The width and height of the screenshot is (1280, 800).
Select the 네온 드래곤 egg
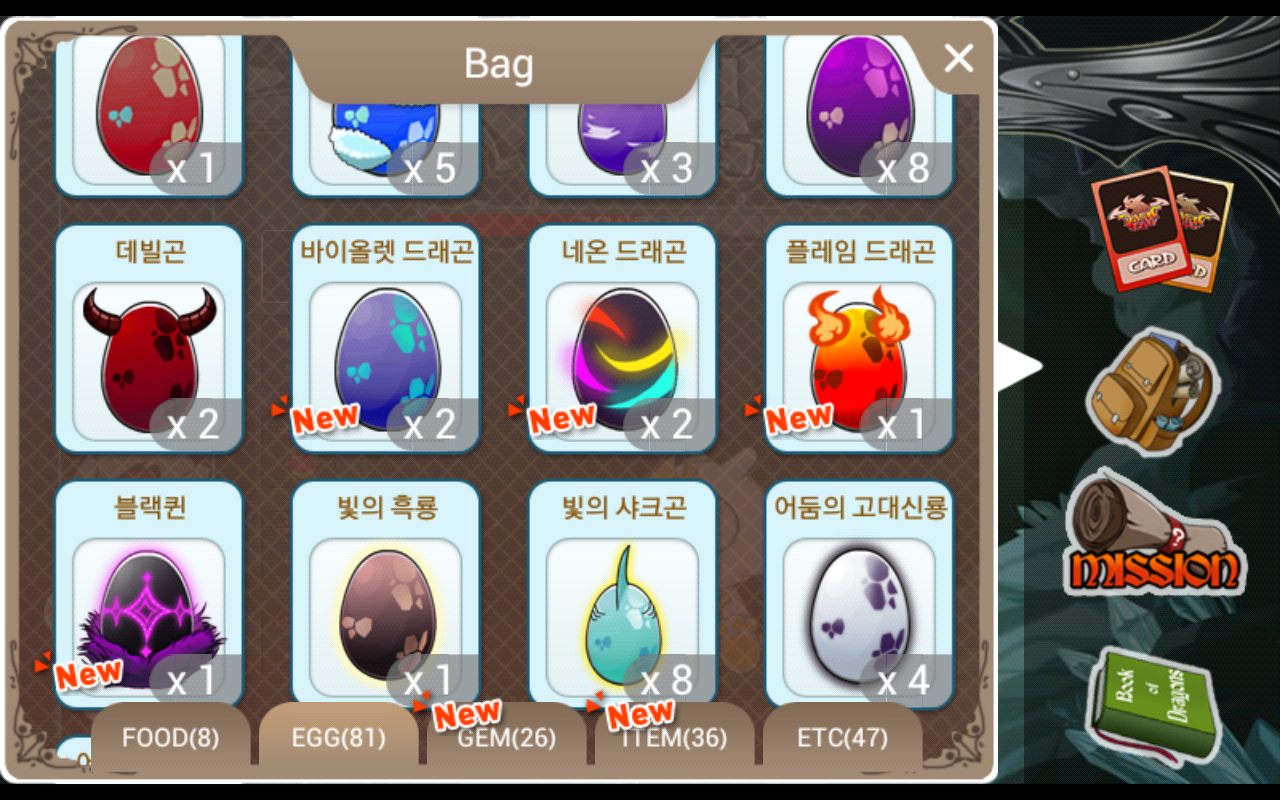coord(622,339)
